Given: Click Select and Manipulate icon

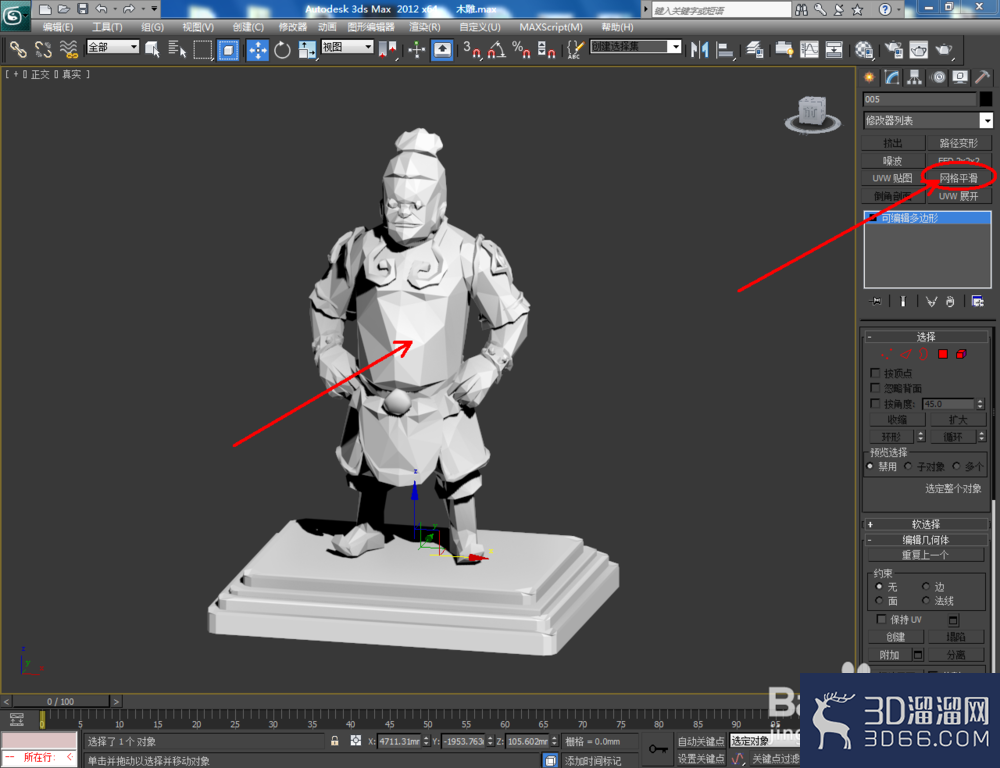Looking at the screenshot, I should (416, 49).
